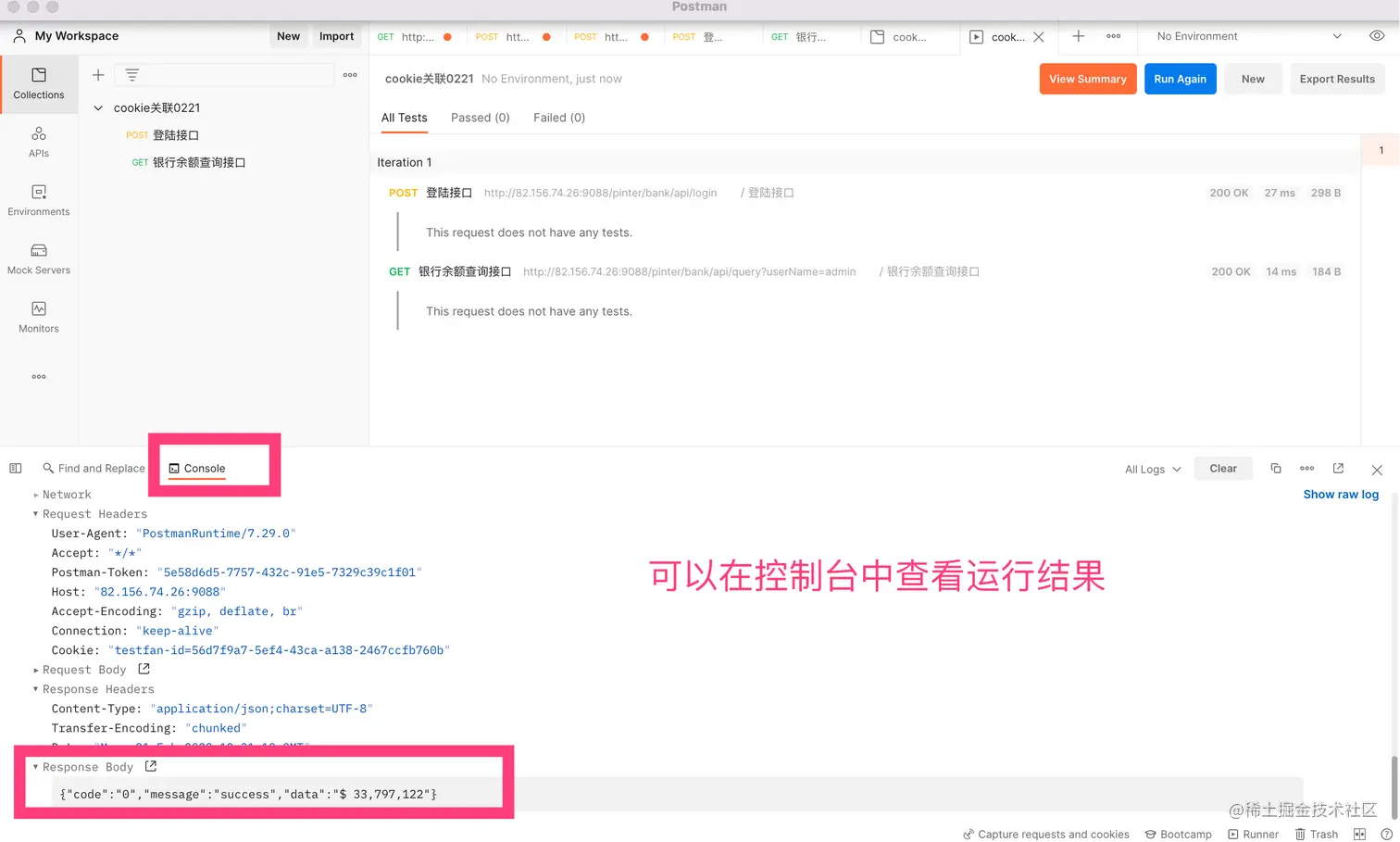The height and width of the screenshot is (842, 1400).
Task: Open Bootcamp from status bar
Action: tap(1178, 834)
